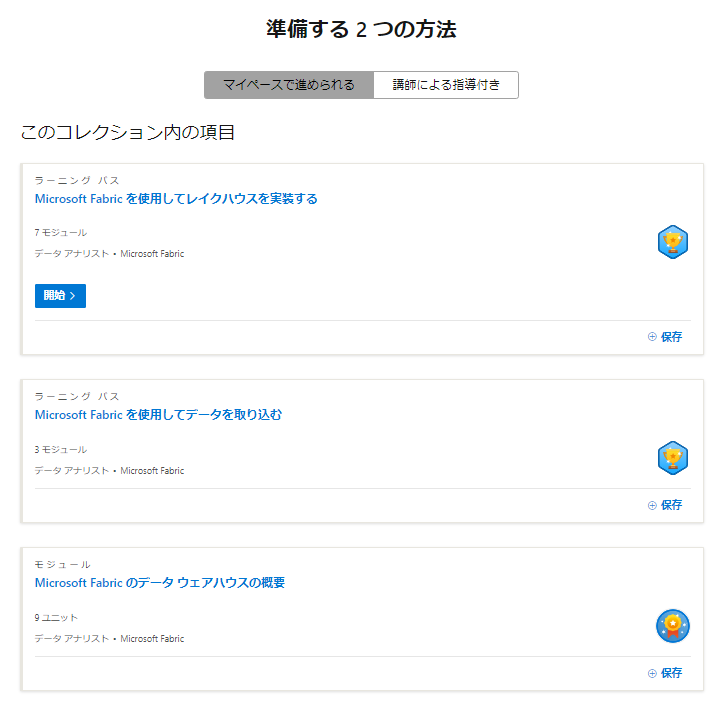Click the 9 ユニット text

[56, 617]
